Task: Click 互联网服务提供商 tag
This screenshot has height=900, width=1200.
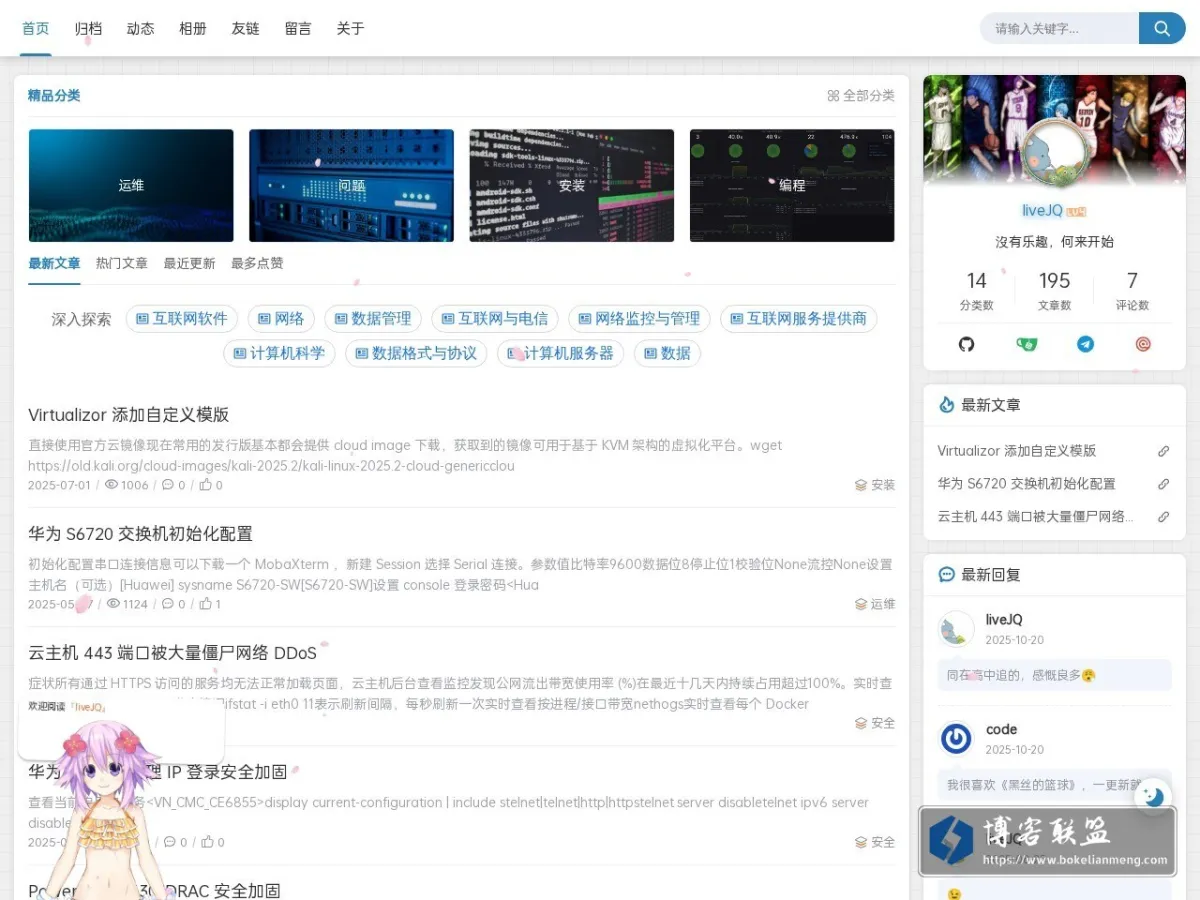Action: (799, 319)
